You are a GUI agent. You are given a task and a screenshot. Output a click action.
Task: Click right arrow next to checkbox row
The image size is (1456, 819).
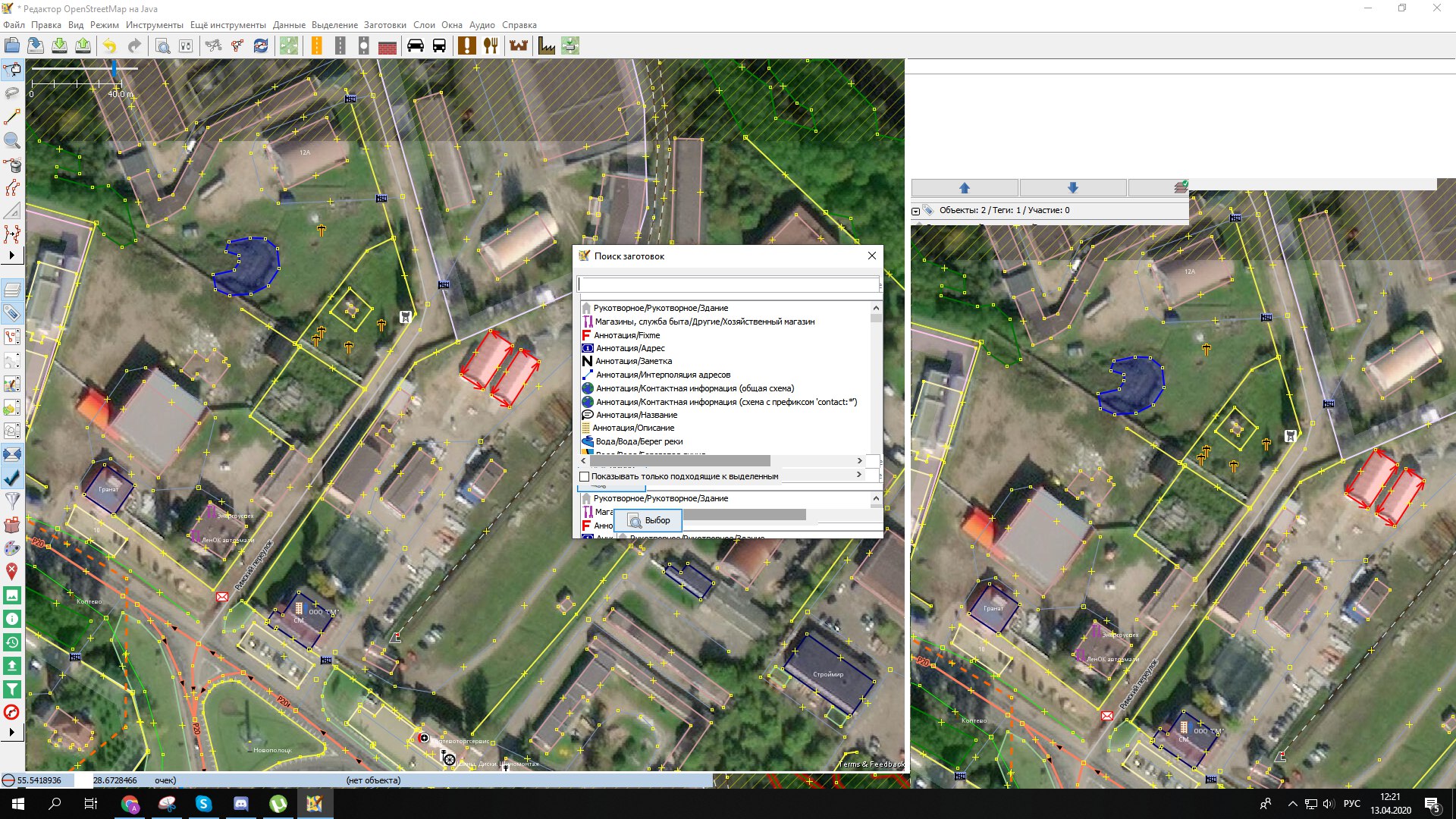[859, 475]
